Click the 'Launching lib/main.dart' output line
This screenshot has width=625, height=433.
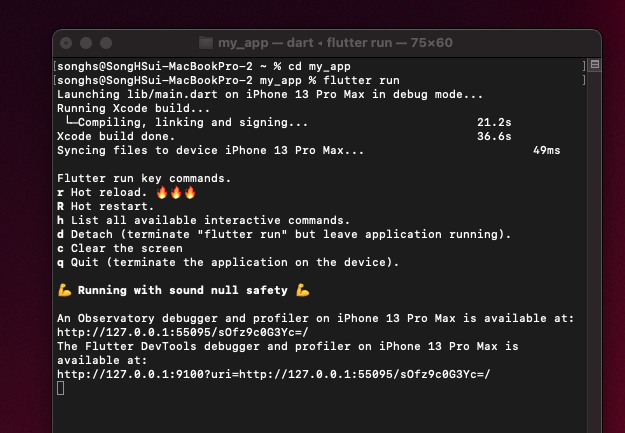coord(270,94)
